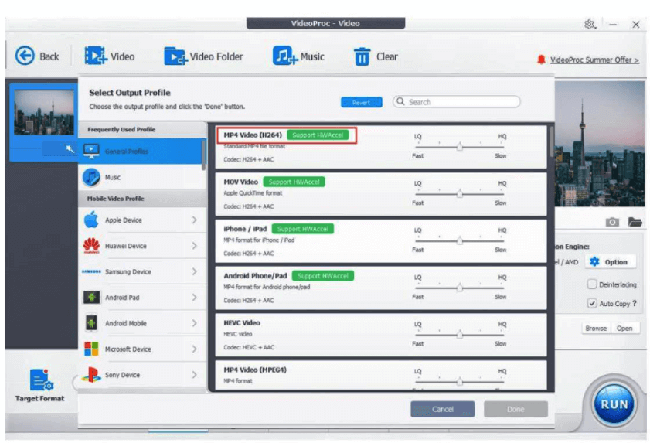Screen dimensions: 650x443
Task: Open the Target Format icon
Action: coord(41,380)
